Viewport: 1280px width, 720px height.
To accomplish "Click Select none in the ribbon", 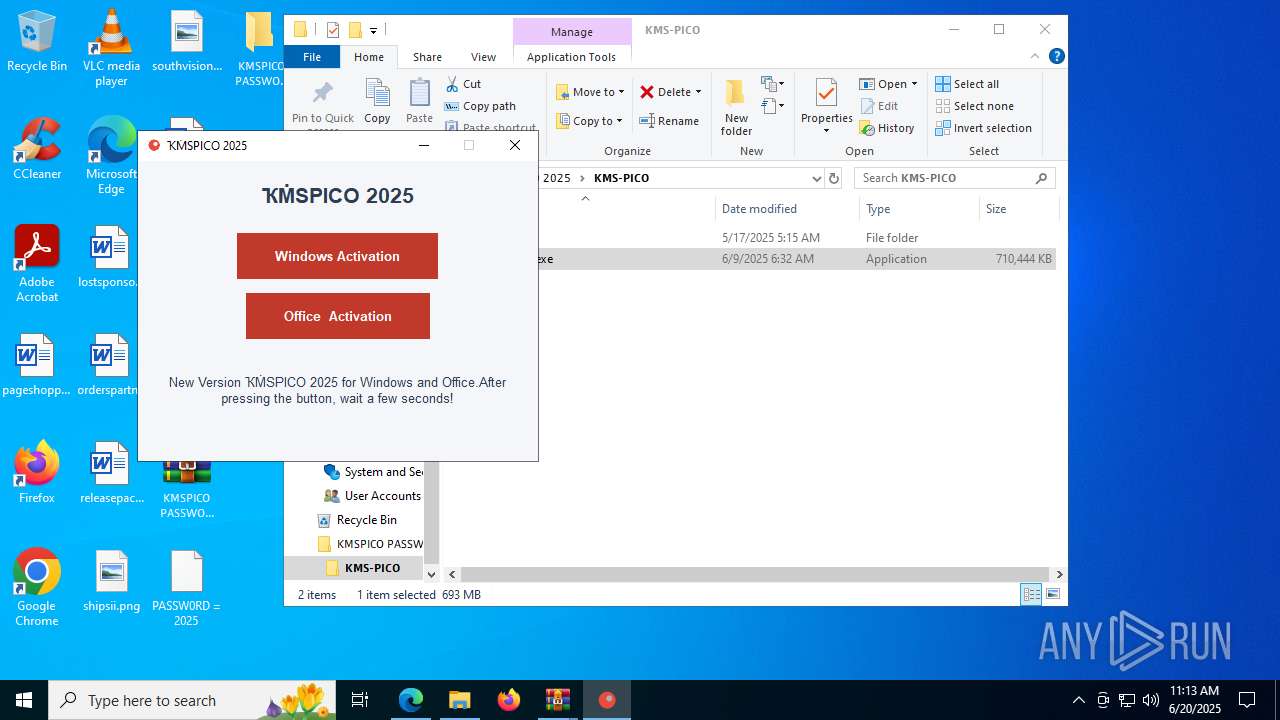I will pos(974,106).
